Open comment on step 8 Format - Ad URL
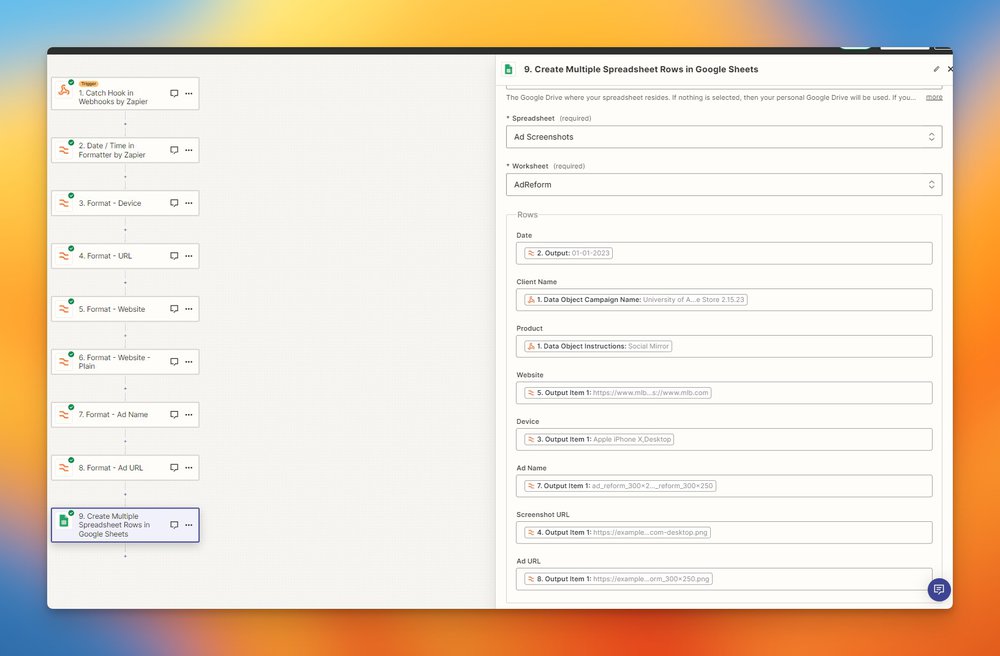Screen dimensions: 1000x656 tap(174, 467)
